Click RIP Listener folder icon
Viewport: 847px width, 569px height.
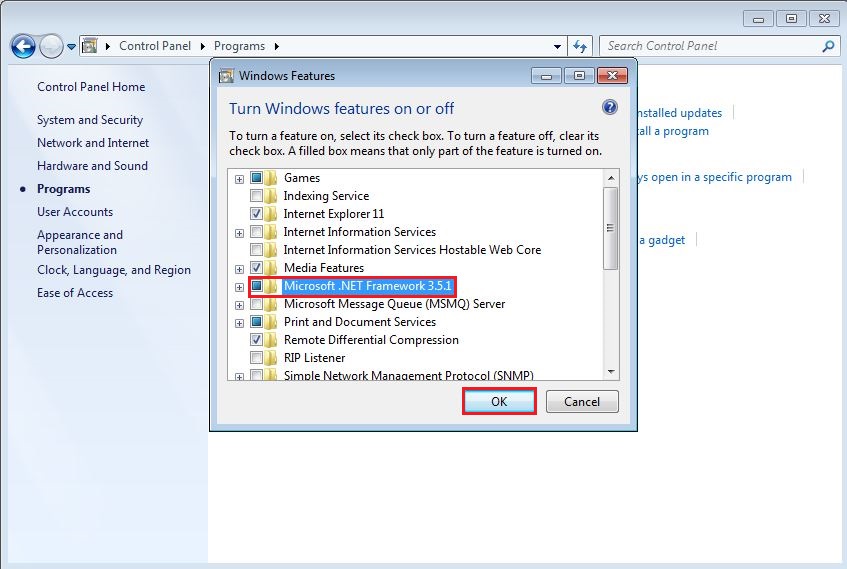271,358
